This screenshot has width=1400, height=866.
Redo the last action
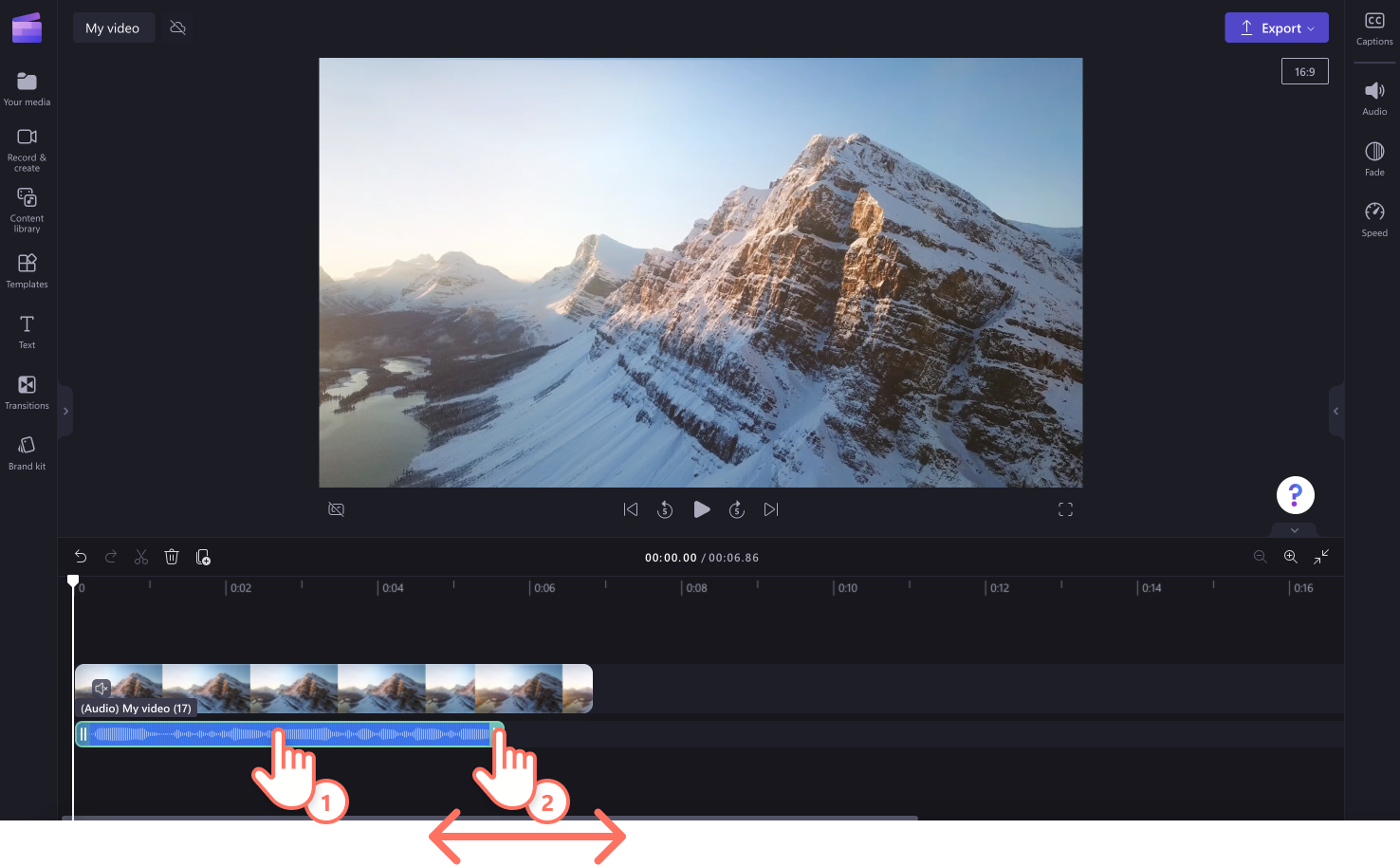pos(111,557)
